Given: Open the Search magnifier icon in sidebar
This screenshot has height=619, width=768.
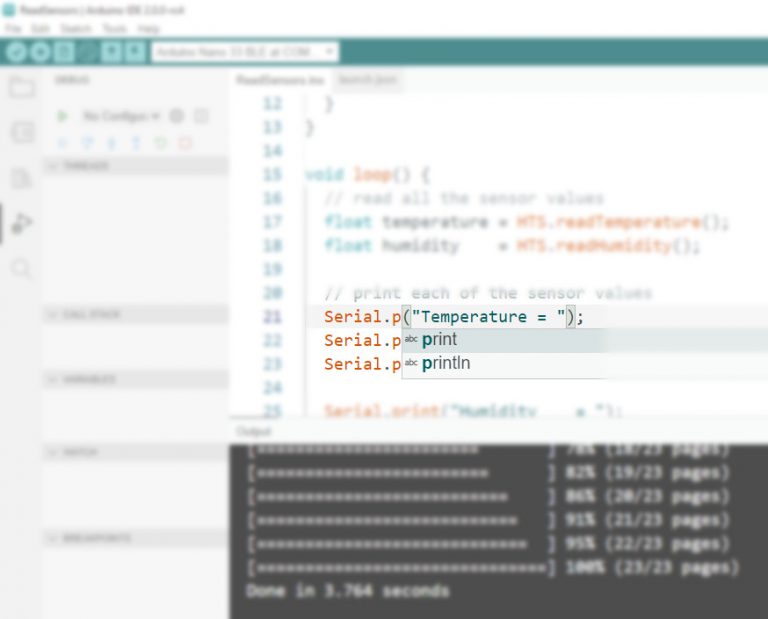Looking at the screenshot, I should point(22,269).
